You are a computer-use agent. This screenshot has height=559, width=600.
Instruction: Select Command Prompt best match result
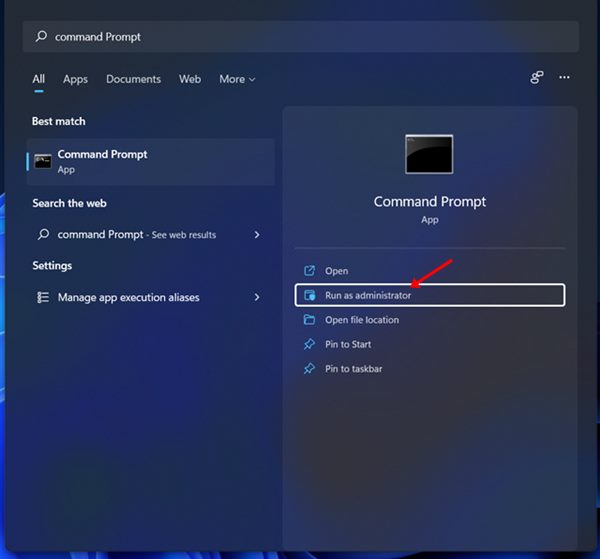pyautogui.click(x=151, y=162)
